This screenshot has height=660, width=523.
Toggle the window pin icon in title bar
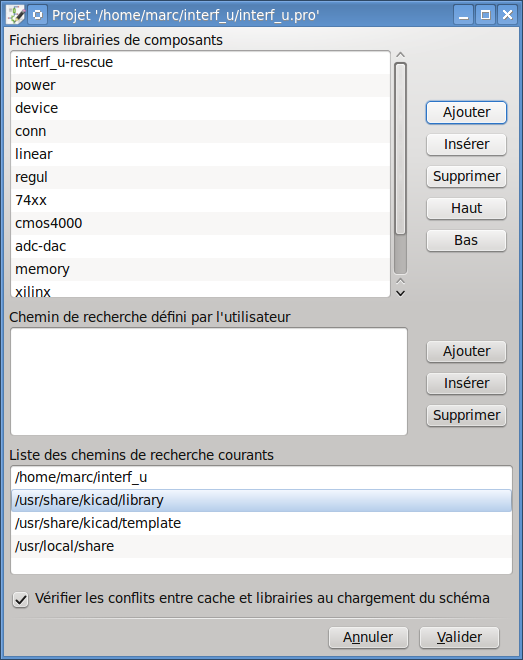[38, 15]
